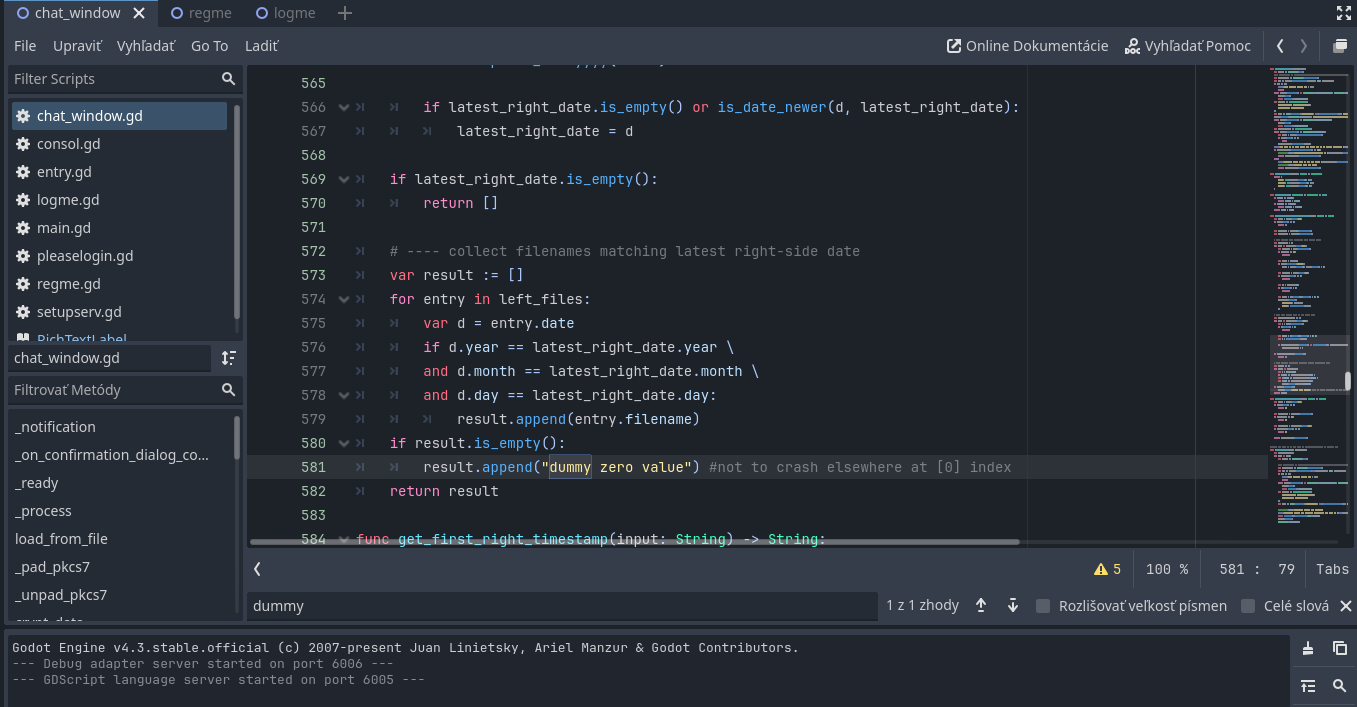Open Online Dokumentácie
The width and height of the screenshot is (1357, 707).
(x=1027, y=45)
